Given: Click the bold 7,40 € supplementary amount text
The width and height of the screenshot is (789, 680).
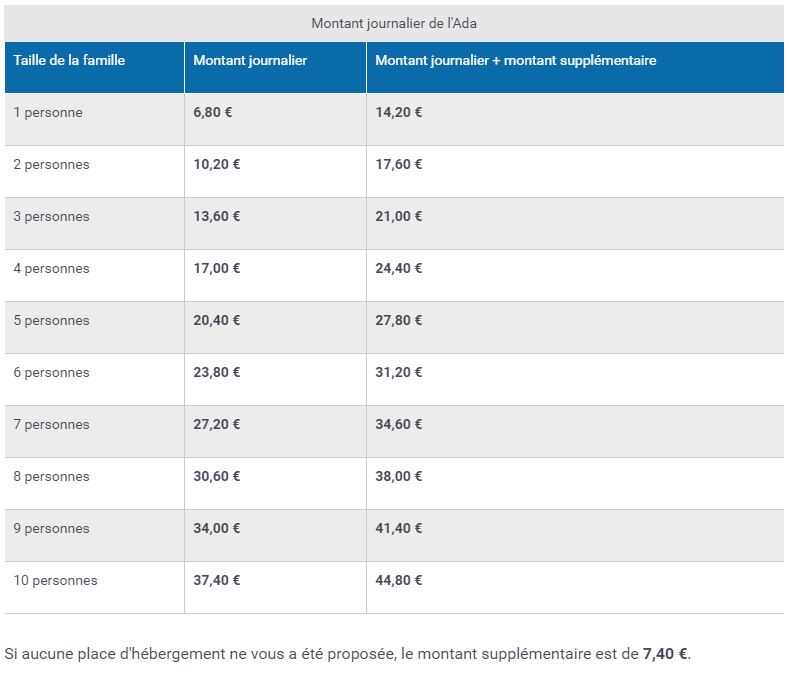Looking at the screenshot, I should tap(665, 654).
